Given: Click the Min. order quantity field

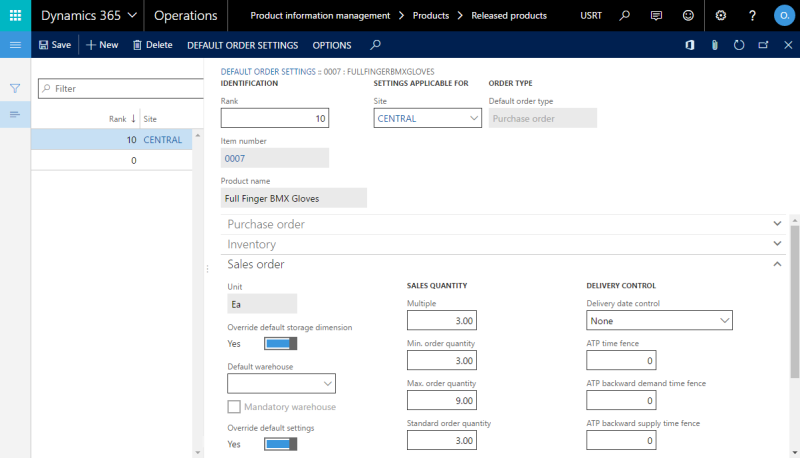Looking at the screenshot, I should 441,360.
